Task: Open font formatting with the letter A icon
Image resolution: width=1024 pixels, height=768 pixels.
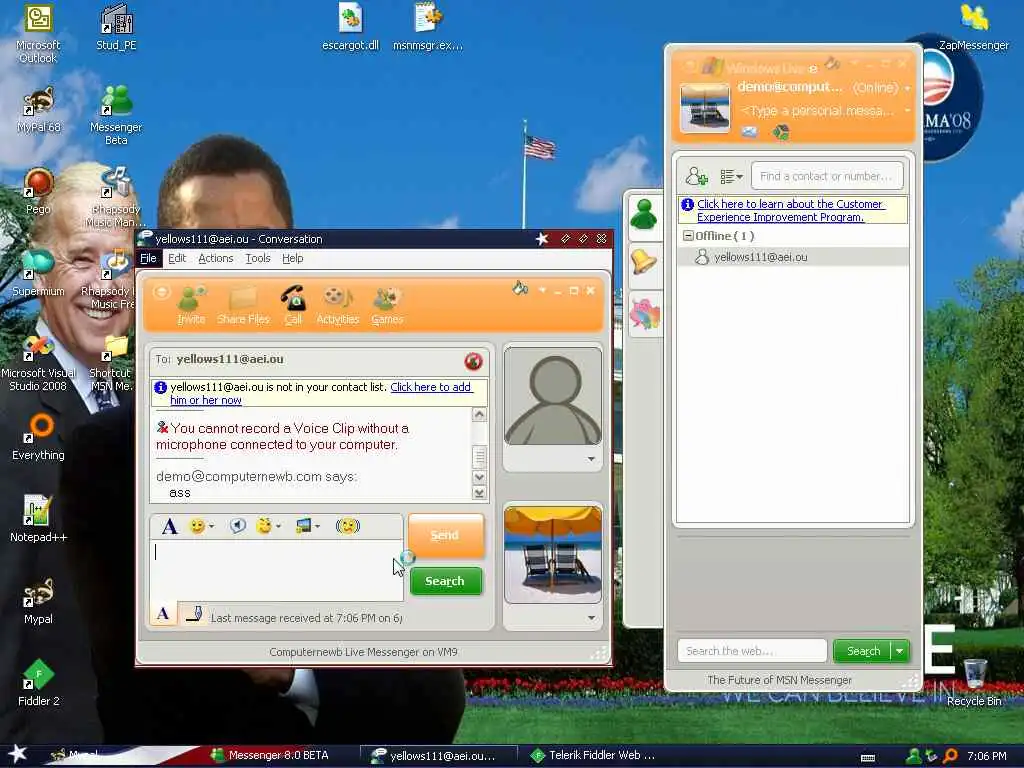Action: tap(170, 526)
